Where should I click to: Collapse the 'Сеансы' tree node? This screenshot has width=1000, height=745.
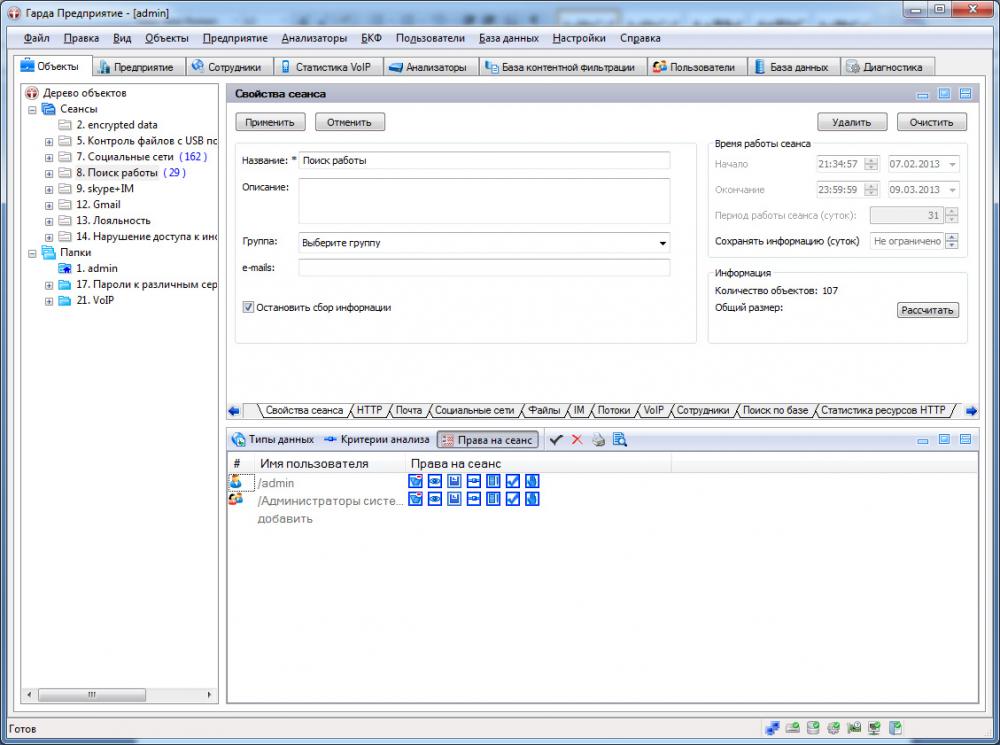pos(33,109)
